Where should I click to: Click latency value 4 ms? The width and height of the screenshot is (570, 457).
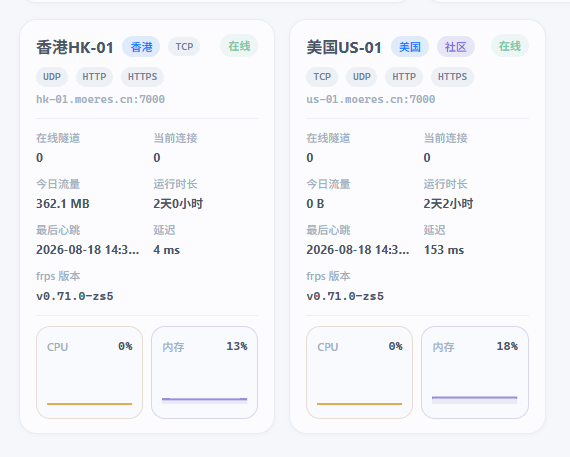(166, 250)
